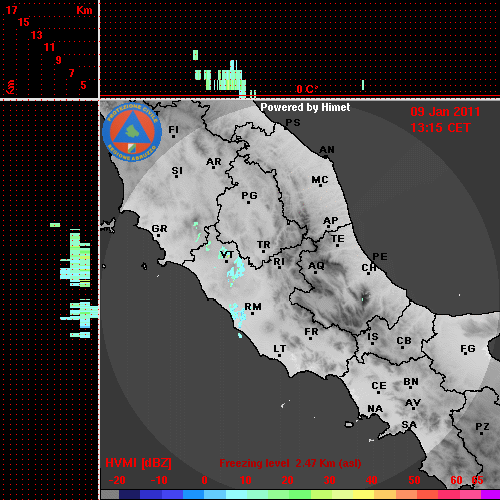The width and height of the screenshot is (500, 500).
Task: Click the 'HVMI [dBZ]' legend label
Action: [x=138, y=463]
